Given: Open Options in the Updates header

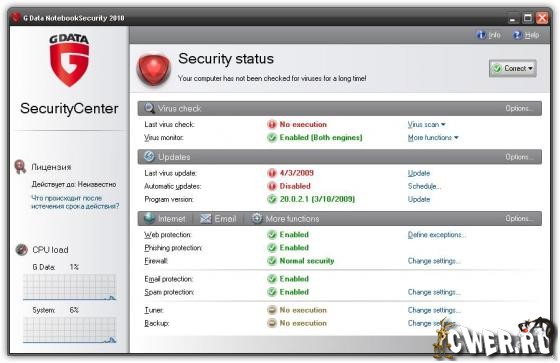Looking at the screenshot, I should coord(519,157).
